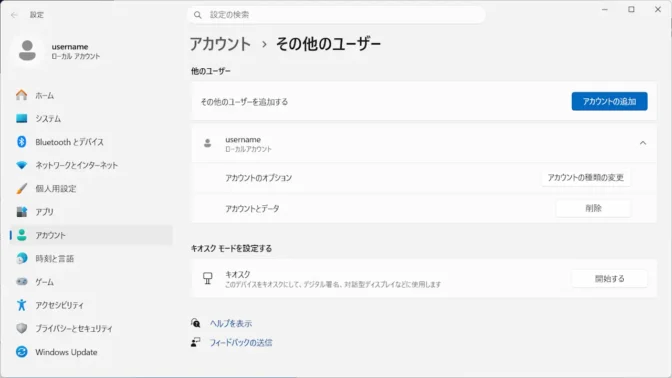Screen dimensions: 672x378
Task: Select 個人用設定 in the sidebar
Action: (91, 188)
